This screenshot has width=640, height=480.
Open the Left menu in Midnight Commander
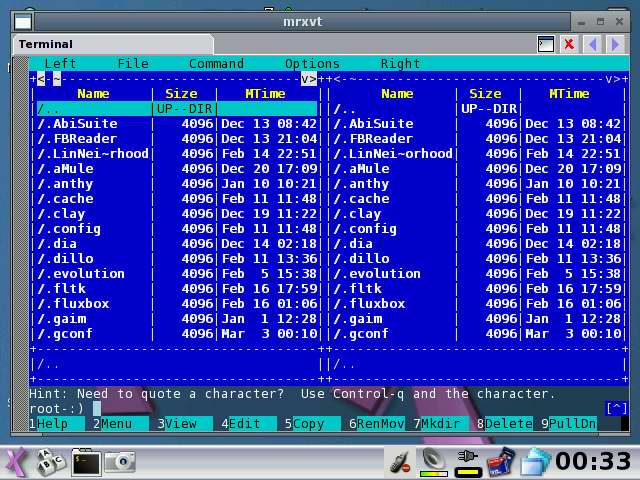tap(60, 63)
